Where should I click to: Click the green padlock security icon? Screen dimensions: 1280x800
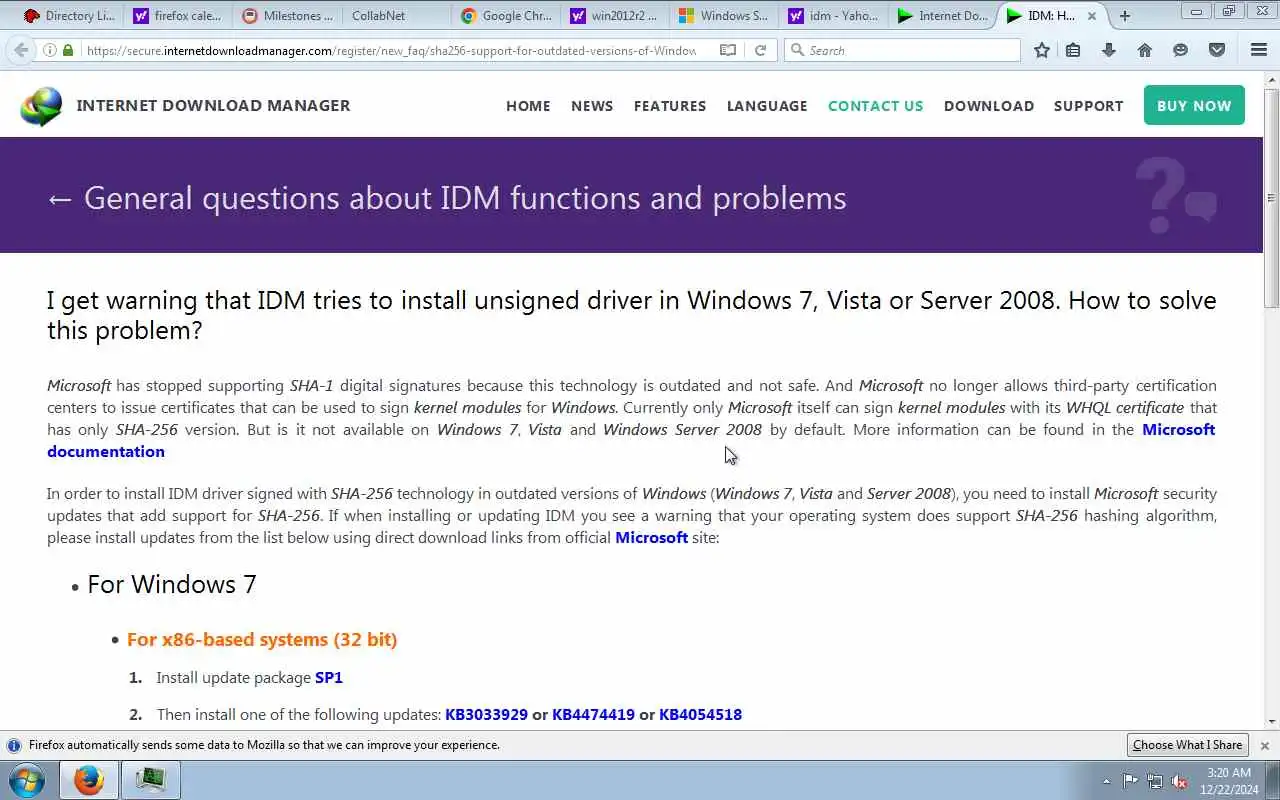67,50
